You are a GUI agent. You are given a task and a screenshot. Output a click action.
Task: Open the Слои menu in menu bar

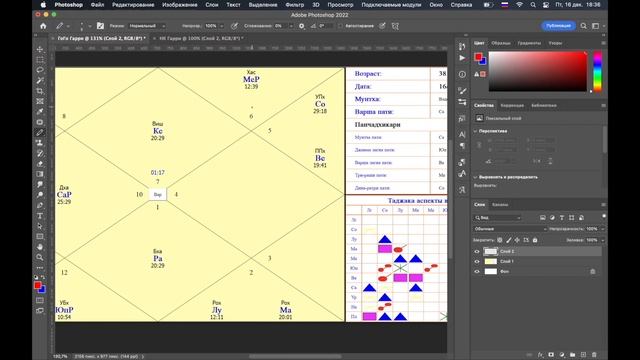[x=212, y=5]
